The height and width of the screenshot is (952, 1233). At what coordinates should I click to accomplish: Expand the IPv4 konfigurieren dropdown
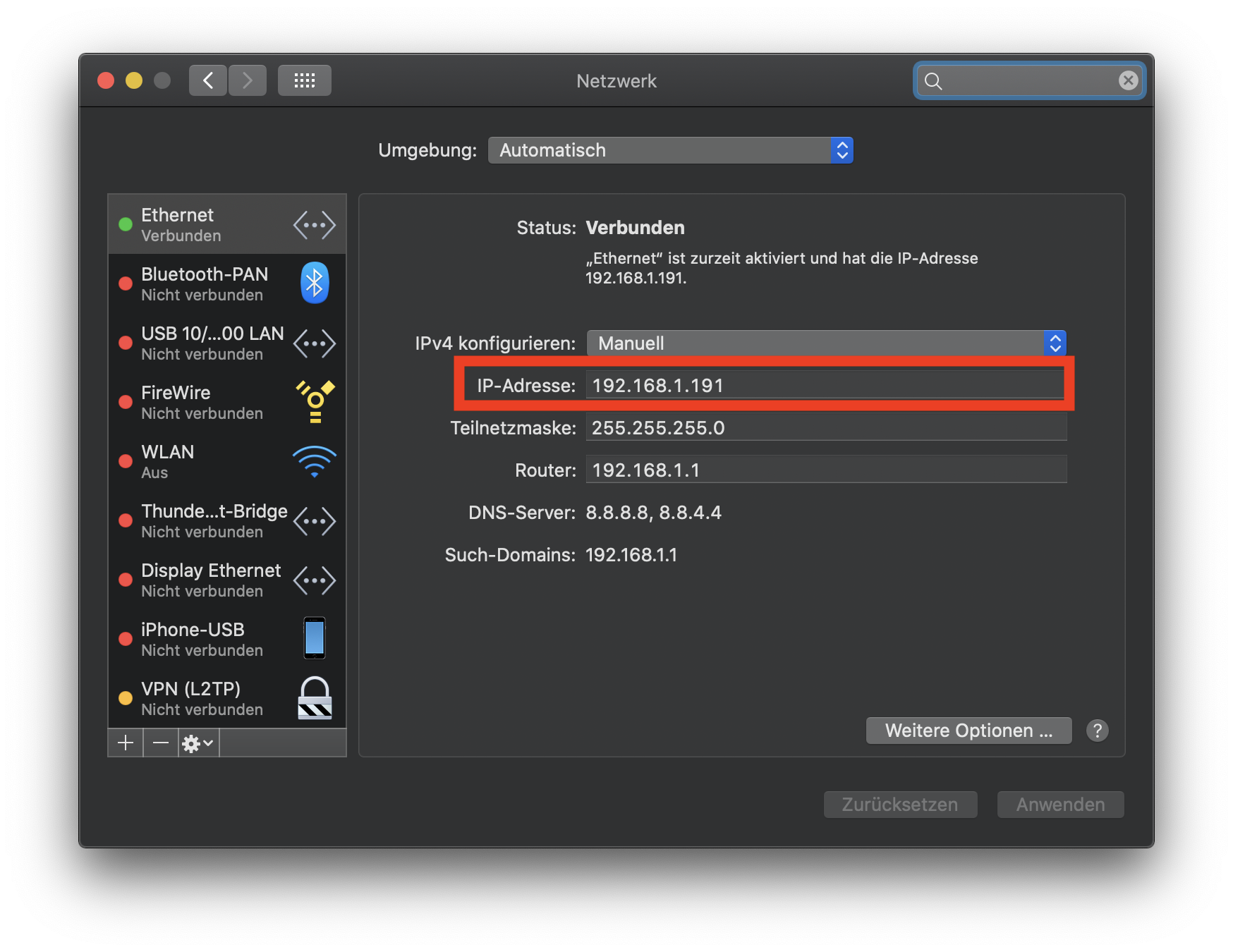pos(825,343)
